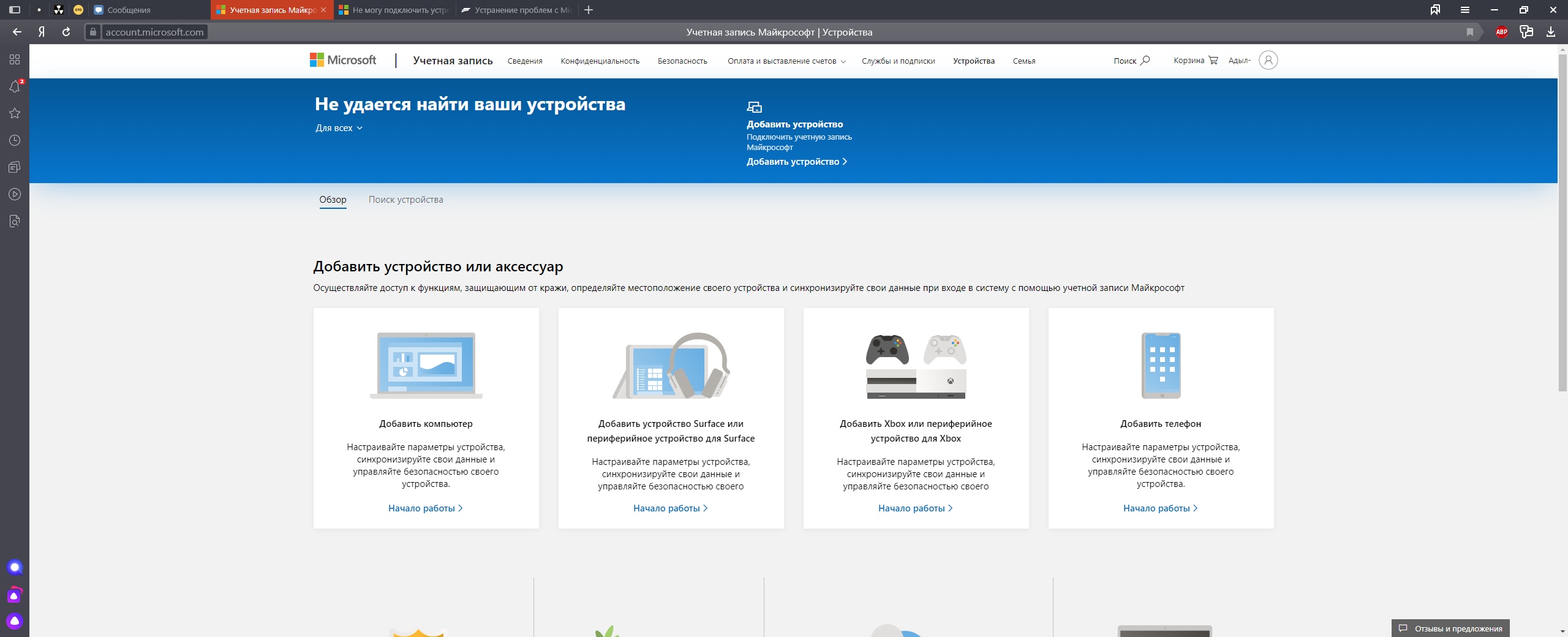The image size is (1568, 637).
Task: Open the account avatar icon
Action: pos(1268,60)
